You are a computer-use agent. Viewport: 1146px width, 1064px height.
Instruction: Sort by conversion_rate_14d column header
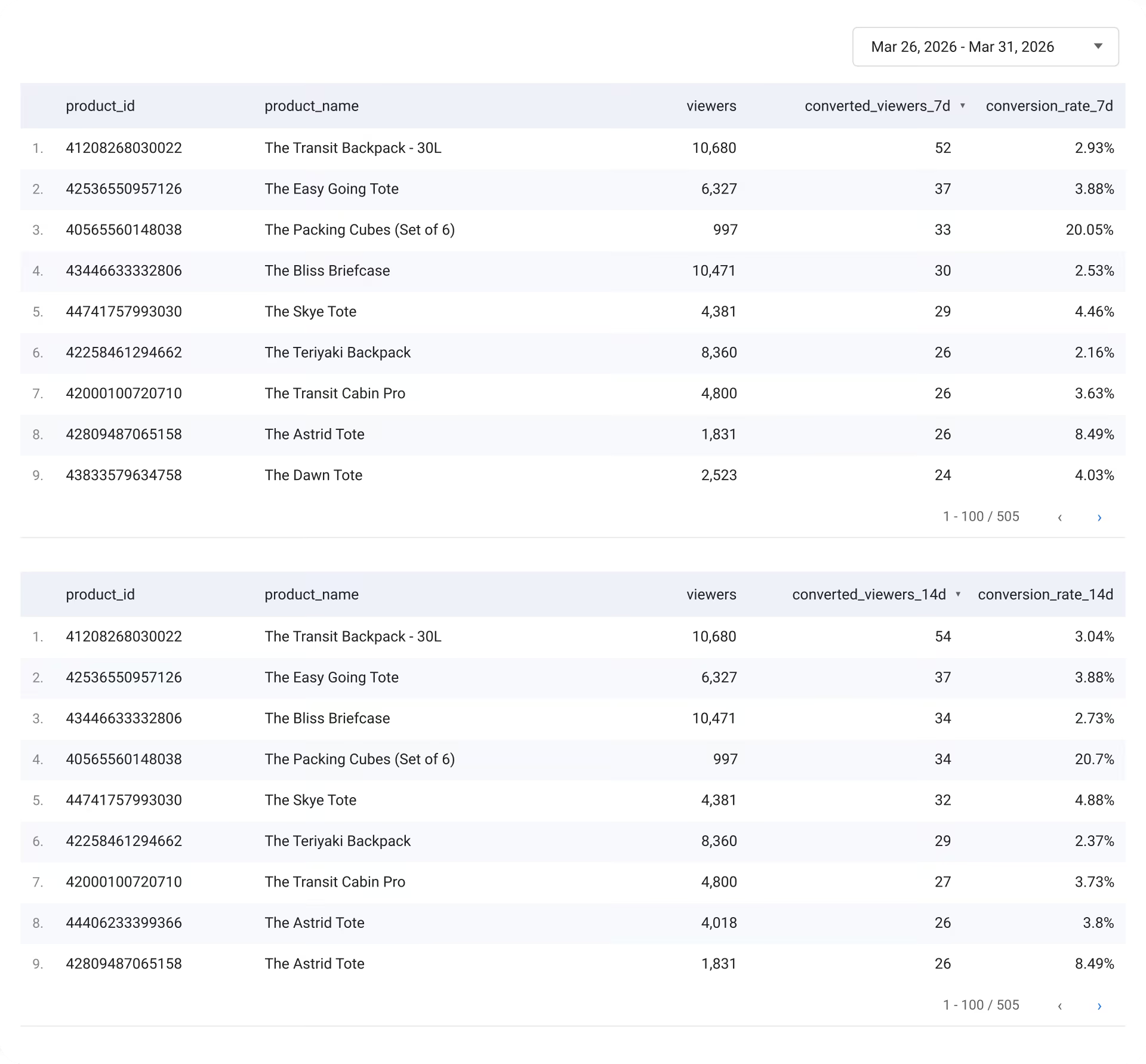1045,594
